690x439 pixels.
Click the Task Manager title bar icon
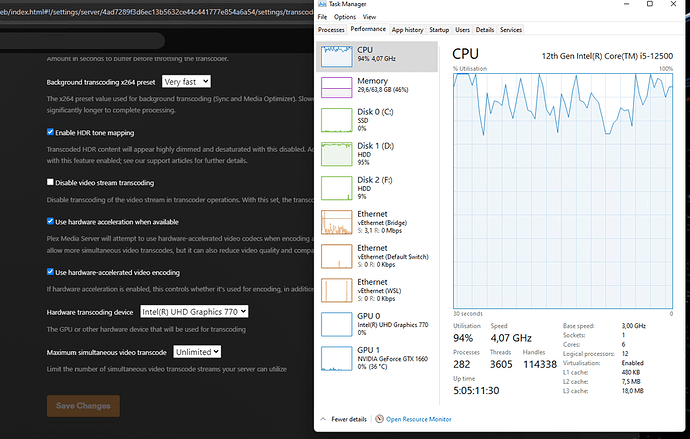[x=322, y=4]
